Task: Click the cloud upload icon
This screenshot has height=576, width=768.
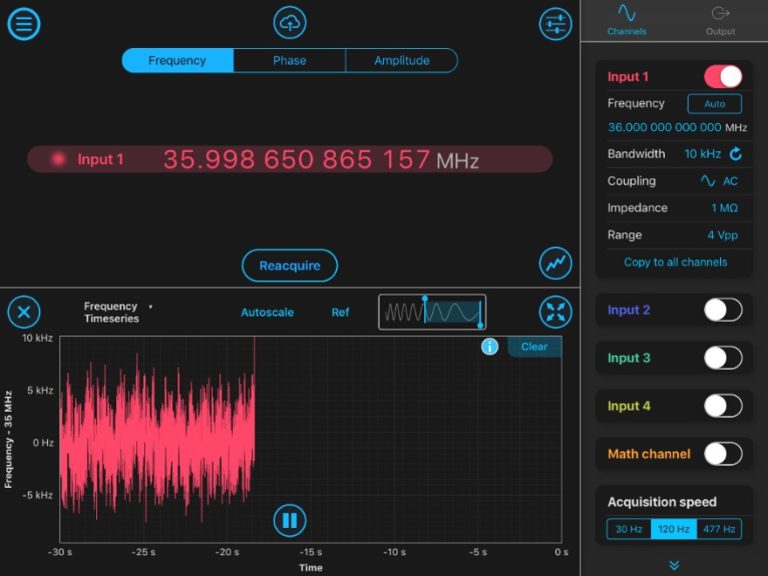Action: click(290, 23)
